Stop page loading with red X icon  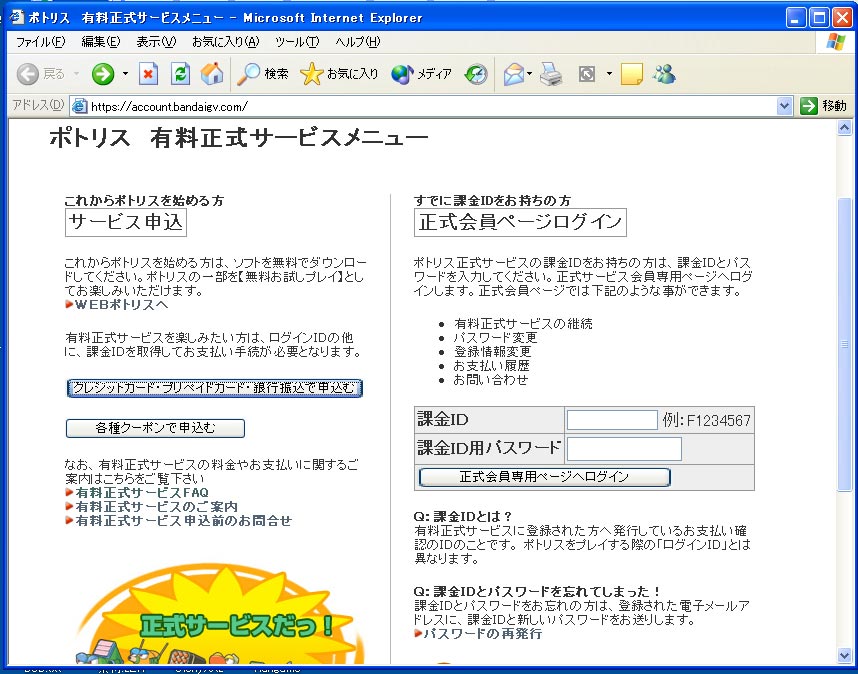tap(148, 74)
